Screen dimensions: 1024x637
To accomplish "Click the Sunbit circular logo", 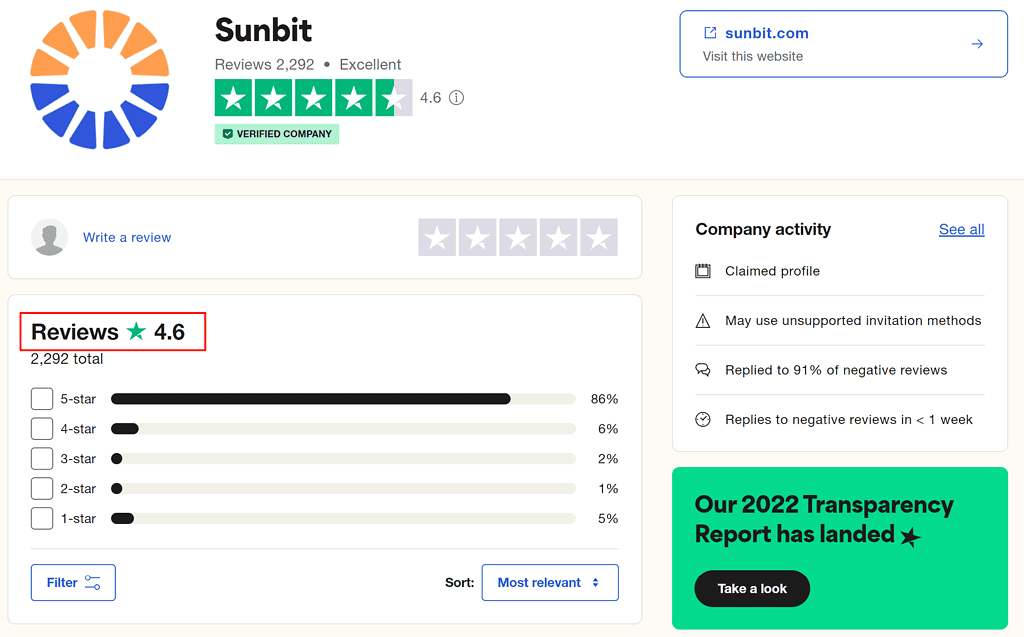I will tap(98, 80).
